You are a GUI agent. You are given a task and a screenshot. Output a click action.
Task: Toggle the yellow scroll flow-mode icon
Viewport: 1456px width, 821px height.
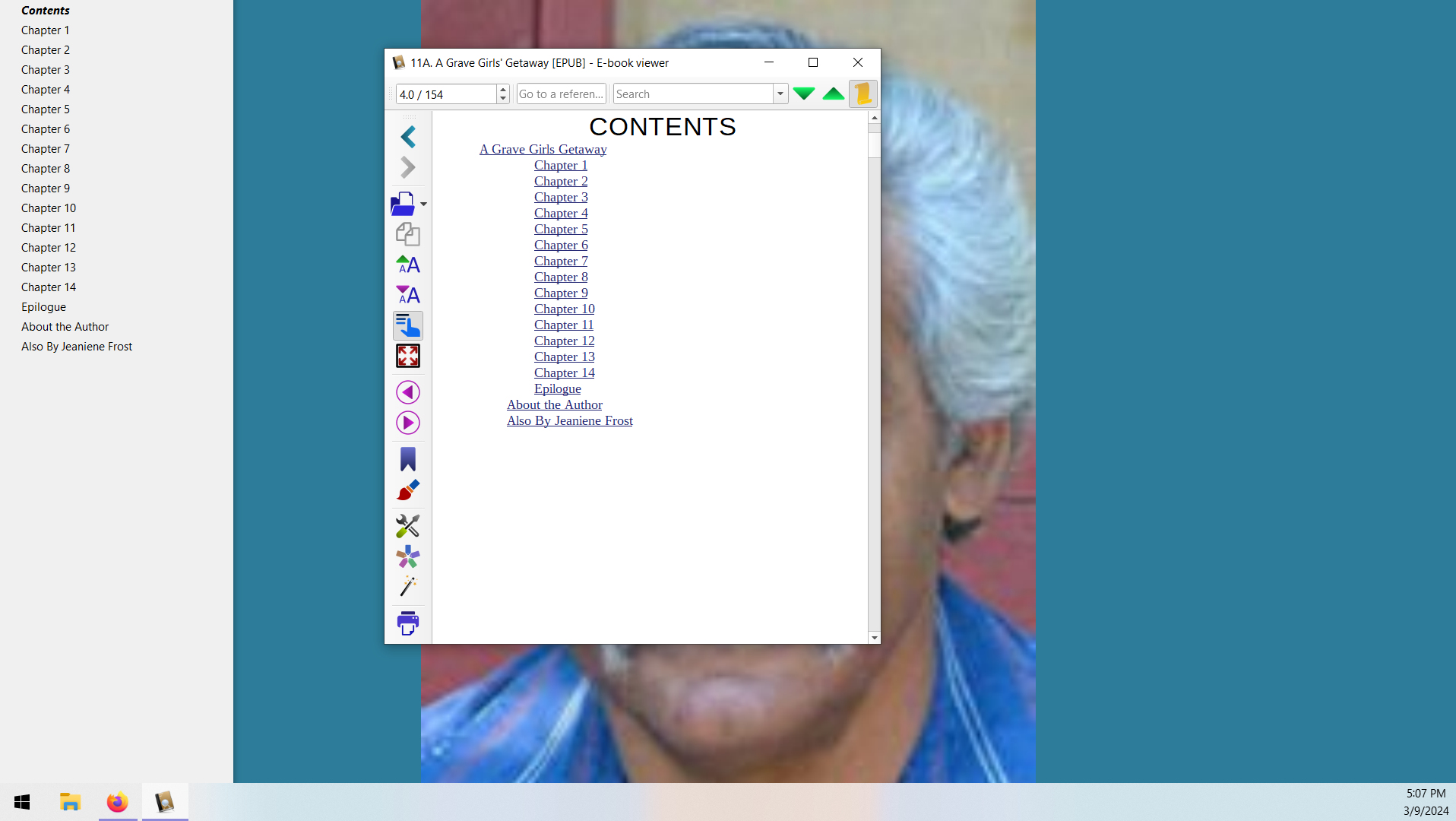pyautogui.click(x=863, y=94)
